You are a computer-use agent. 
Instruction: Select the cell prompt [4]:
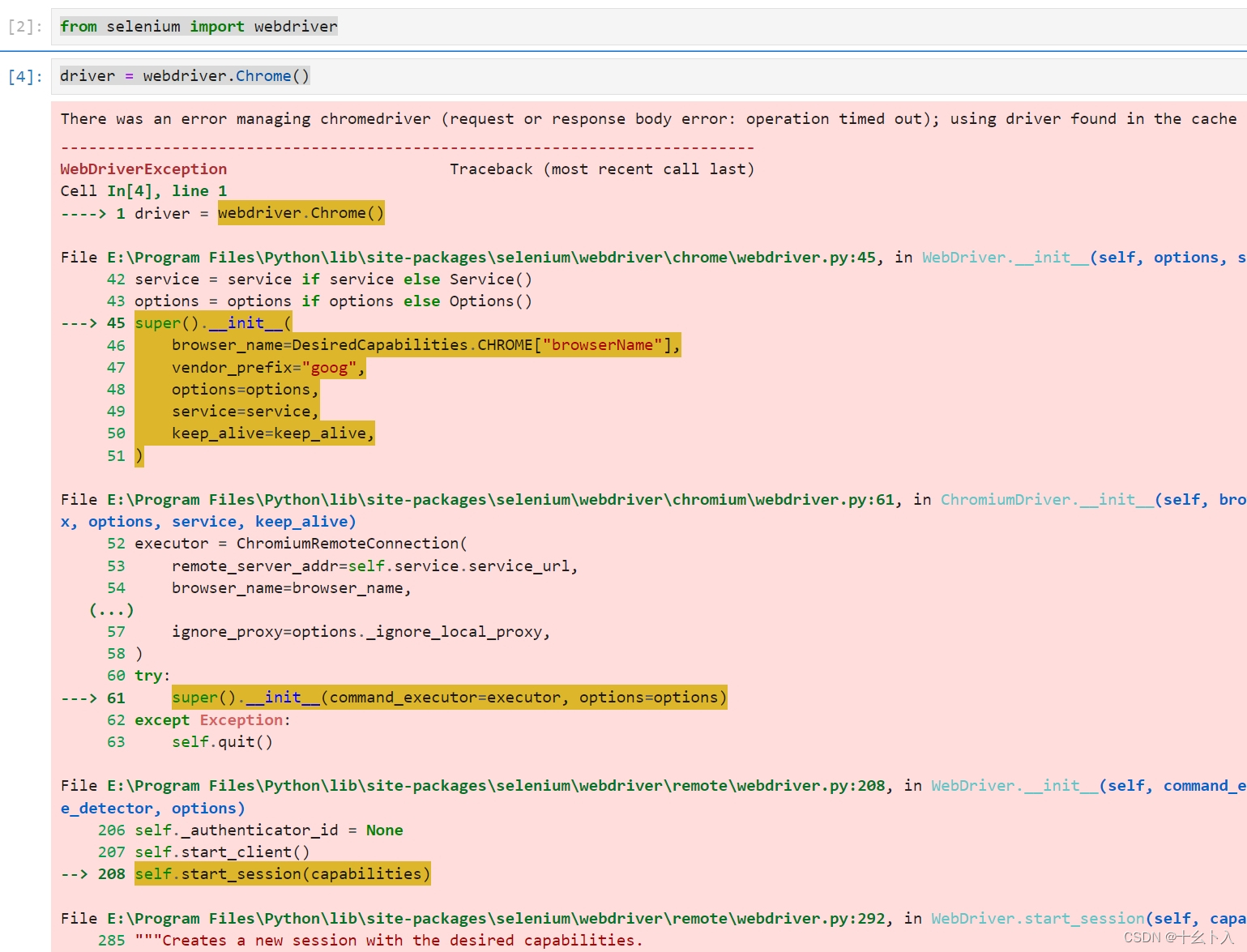point(25,76)
